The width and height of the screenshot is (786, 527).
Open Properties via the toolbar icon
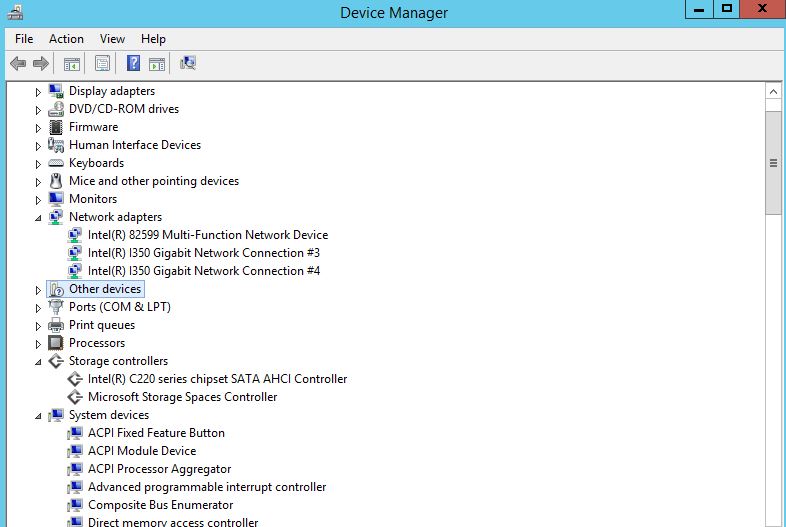pos(102,64)
